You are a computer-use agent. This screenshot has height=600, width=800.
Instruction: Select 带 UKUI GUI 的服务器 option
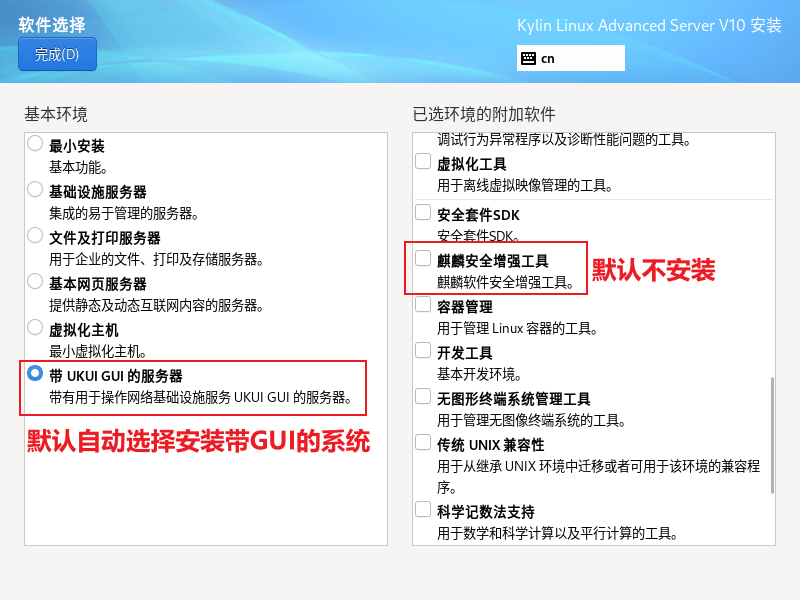point(35,374)
